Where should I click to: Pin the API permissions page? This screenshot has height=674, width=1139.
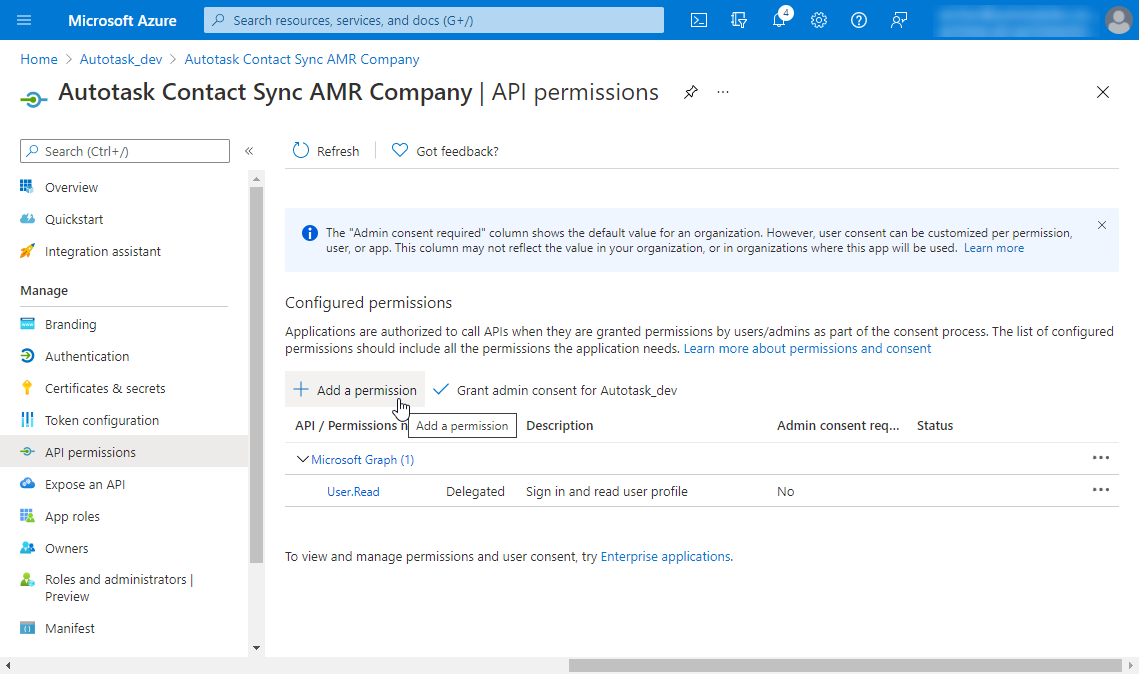coord(690,92)
